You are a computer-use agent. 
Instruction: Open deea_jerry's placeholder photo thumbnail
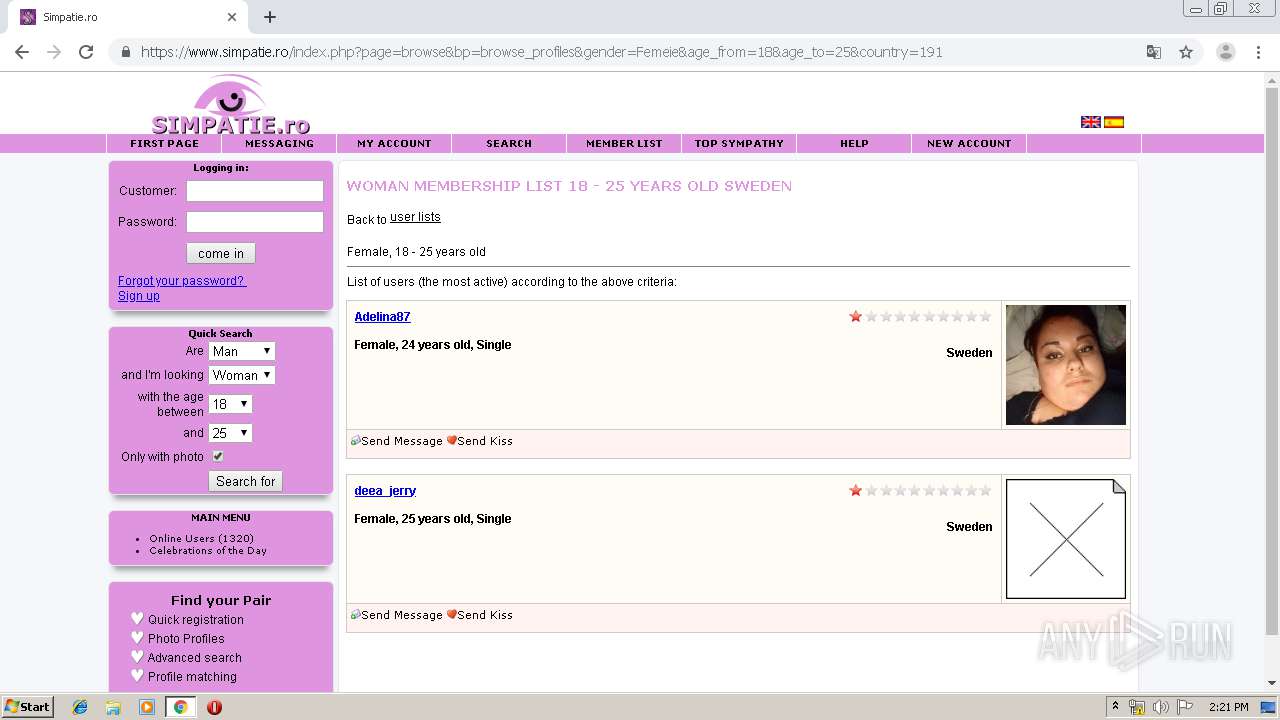coord(1066,539)
